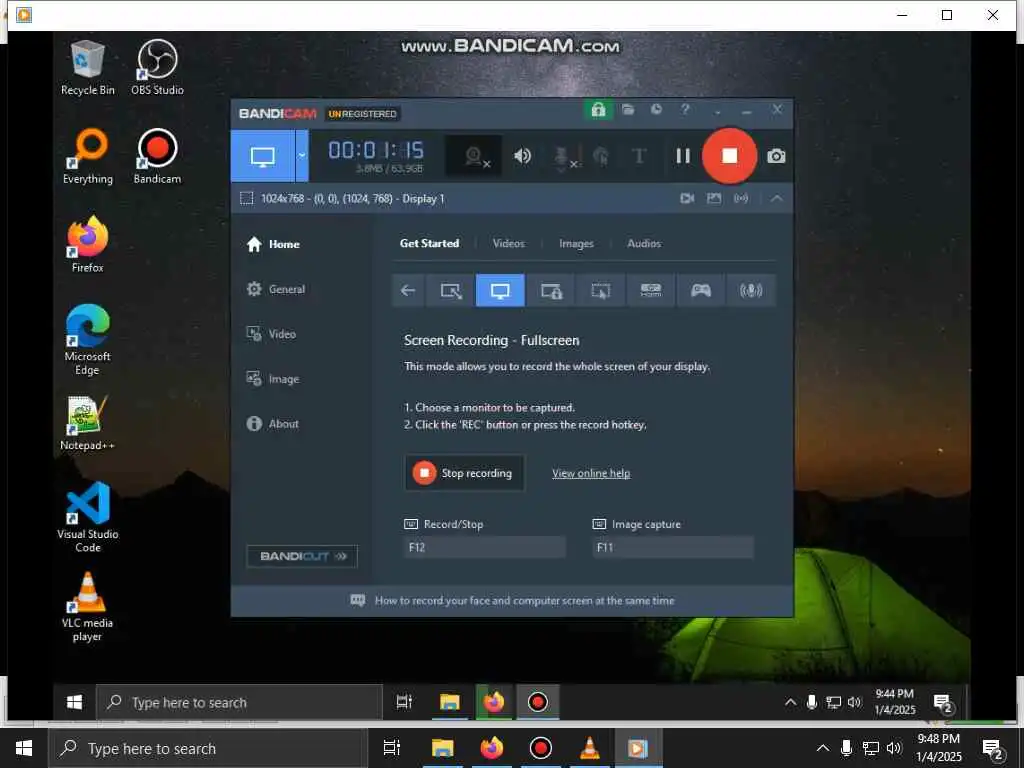Image resolution: width=1024 pixels, height=768 pixels.
Task: Switch to the Audios tab
Action: tap(644, 243)
